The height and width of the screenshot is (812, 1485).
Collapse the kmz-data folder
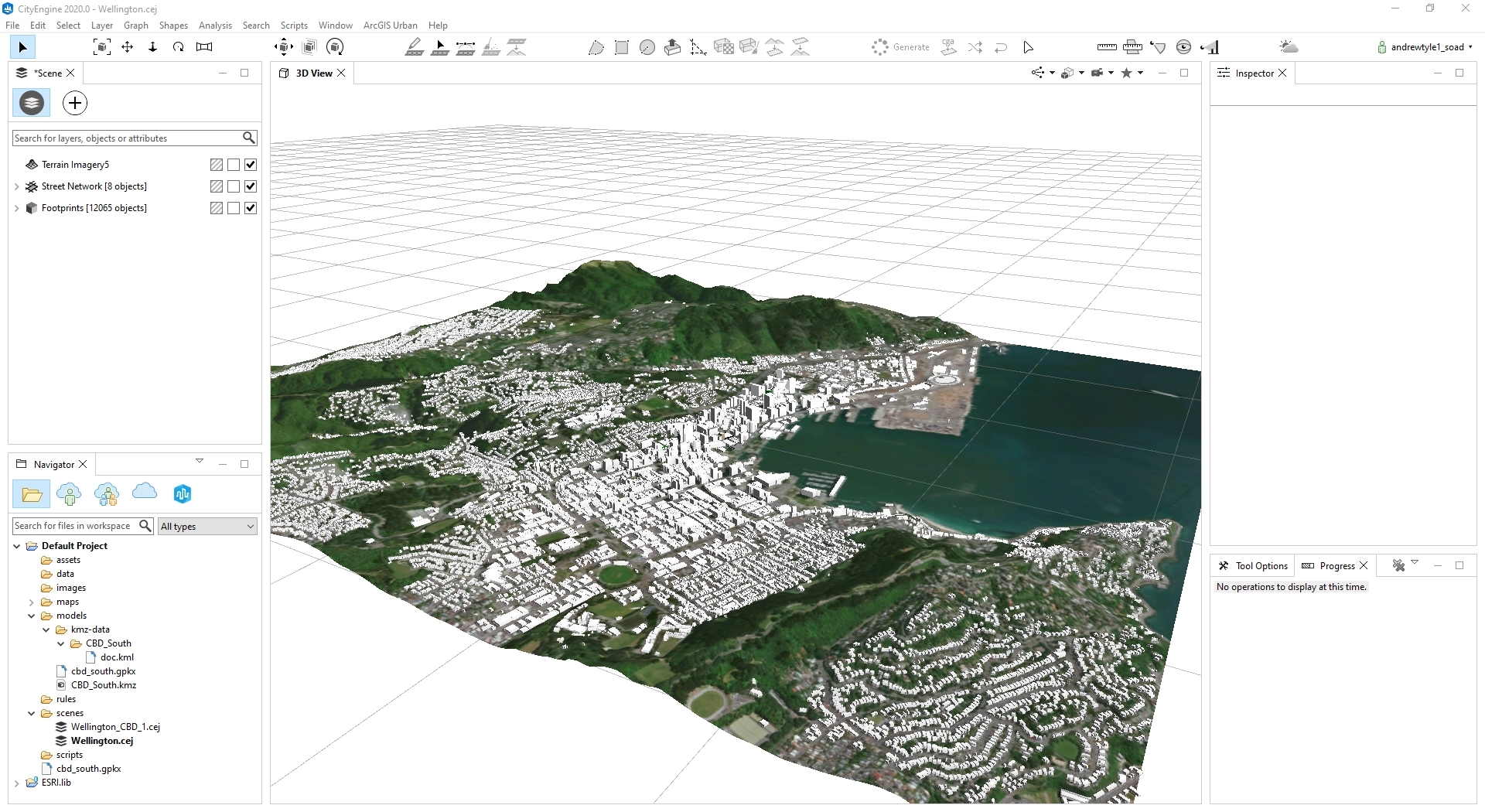click(x=46, y=629)
